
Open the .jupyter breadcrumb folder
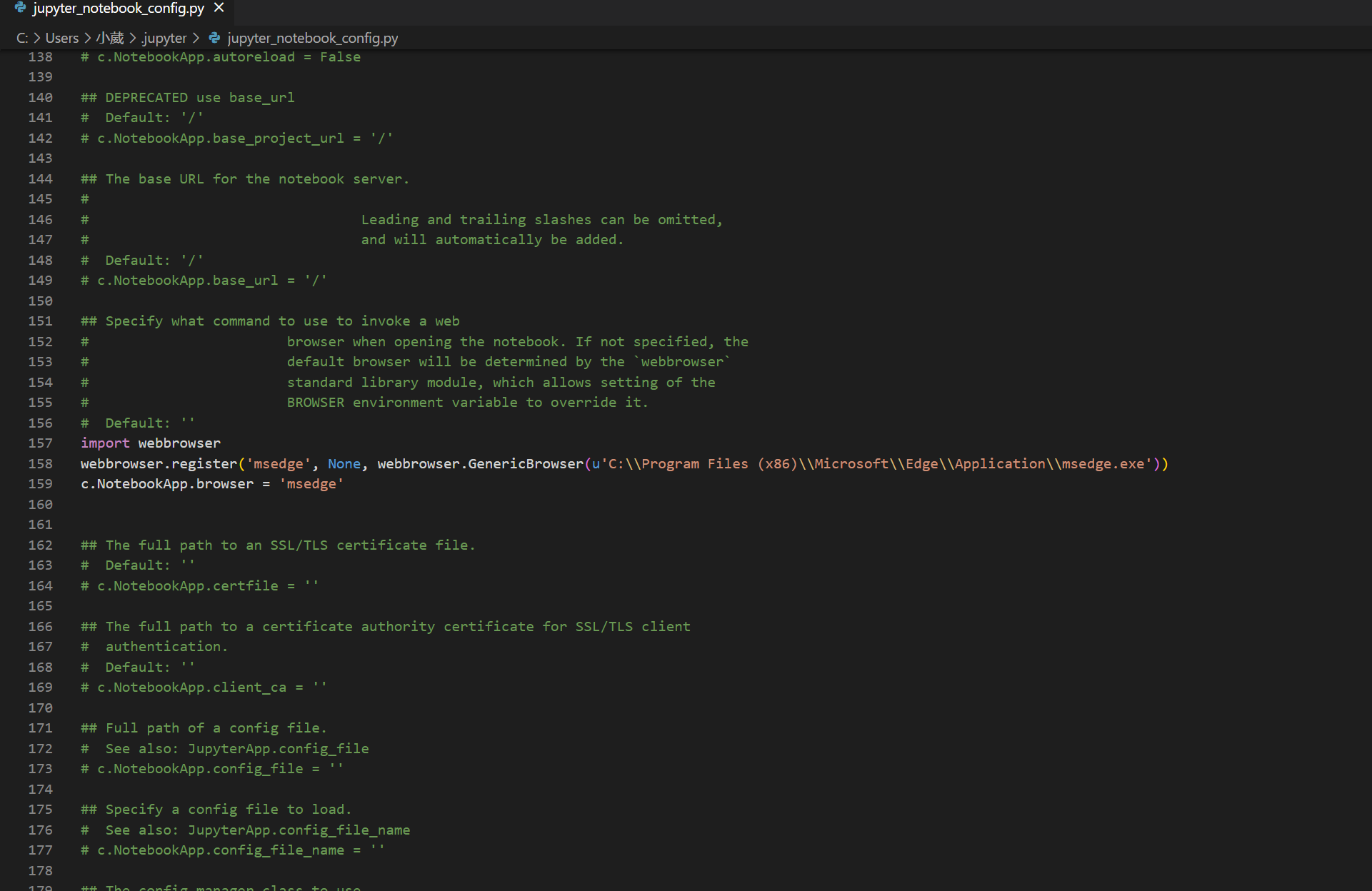coord(164,38)
